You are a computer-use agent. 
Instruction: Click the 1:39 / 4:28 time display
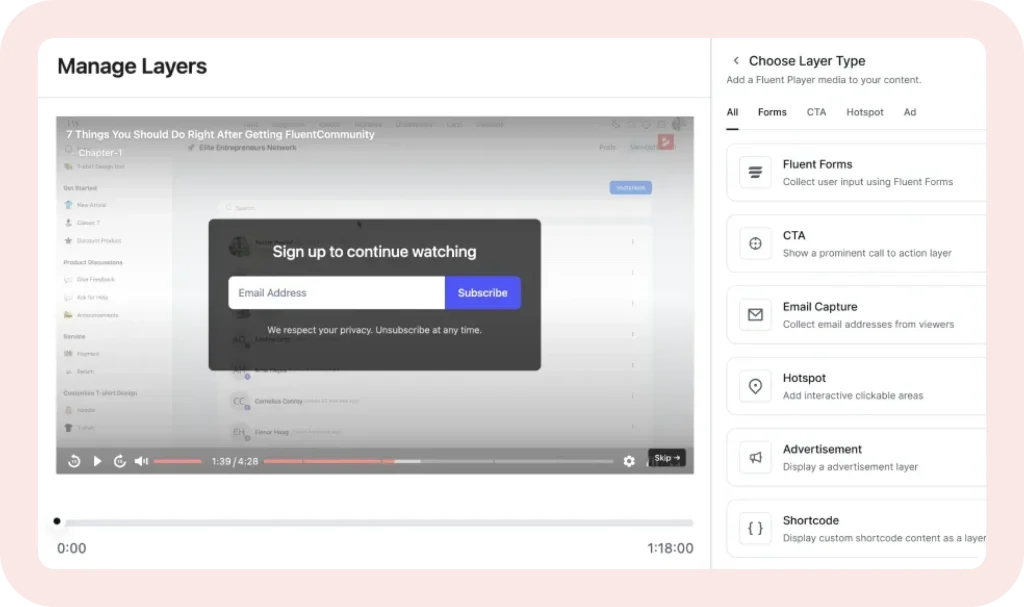pos(234,461)
